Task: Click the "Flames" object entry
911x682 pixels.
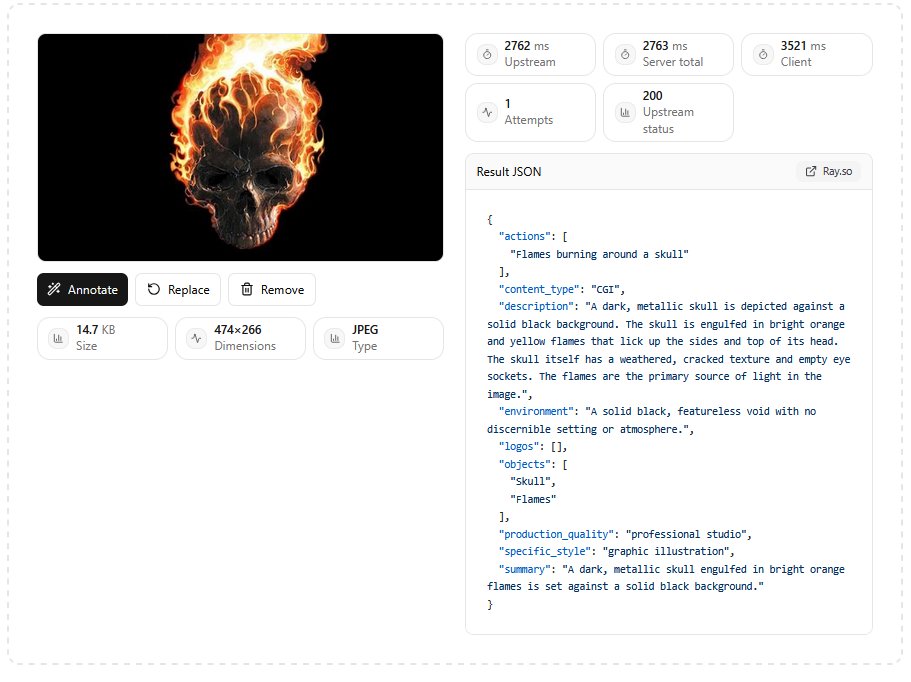Action: 533,499
